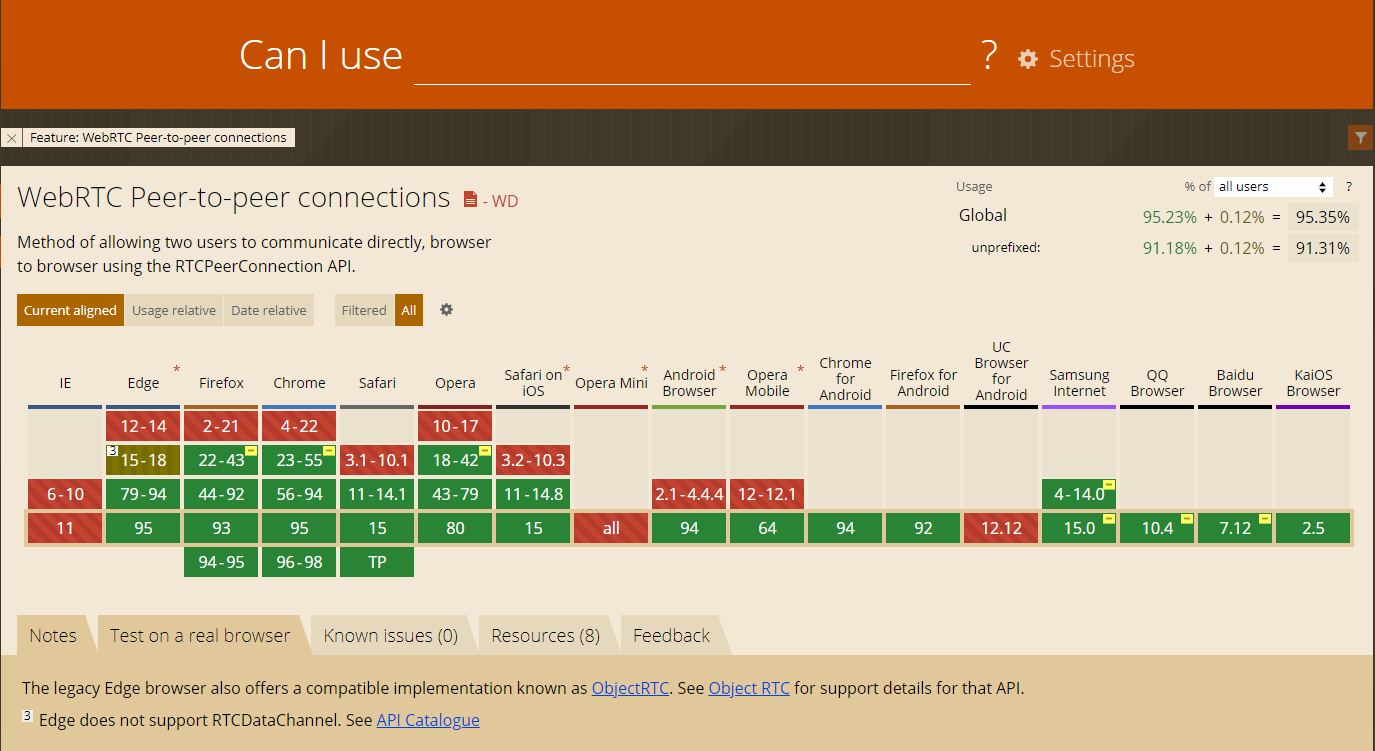Viewport: 1375px width, 751px height.
Task: Click the KaiOS 2.5 cell
Action: pos(1313,528)
